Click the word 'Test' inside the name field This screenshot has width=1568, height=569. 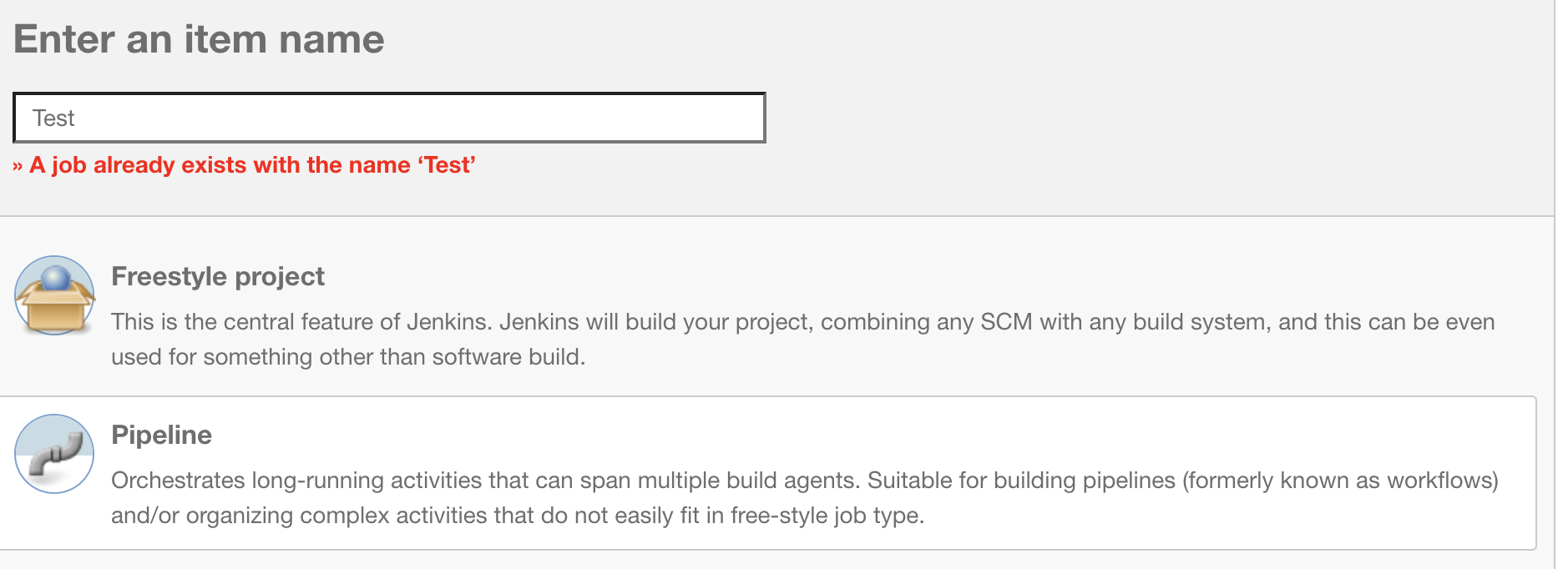(53, 118)
